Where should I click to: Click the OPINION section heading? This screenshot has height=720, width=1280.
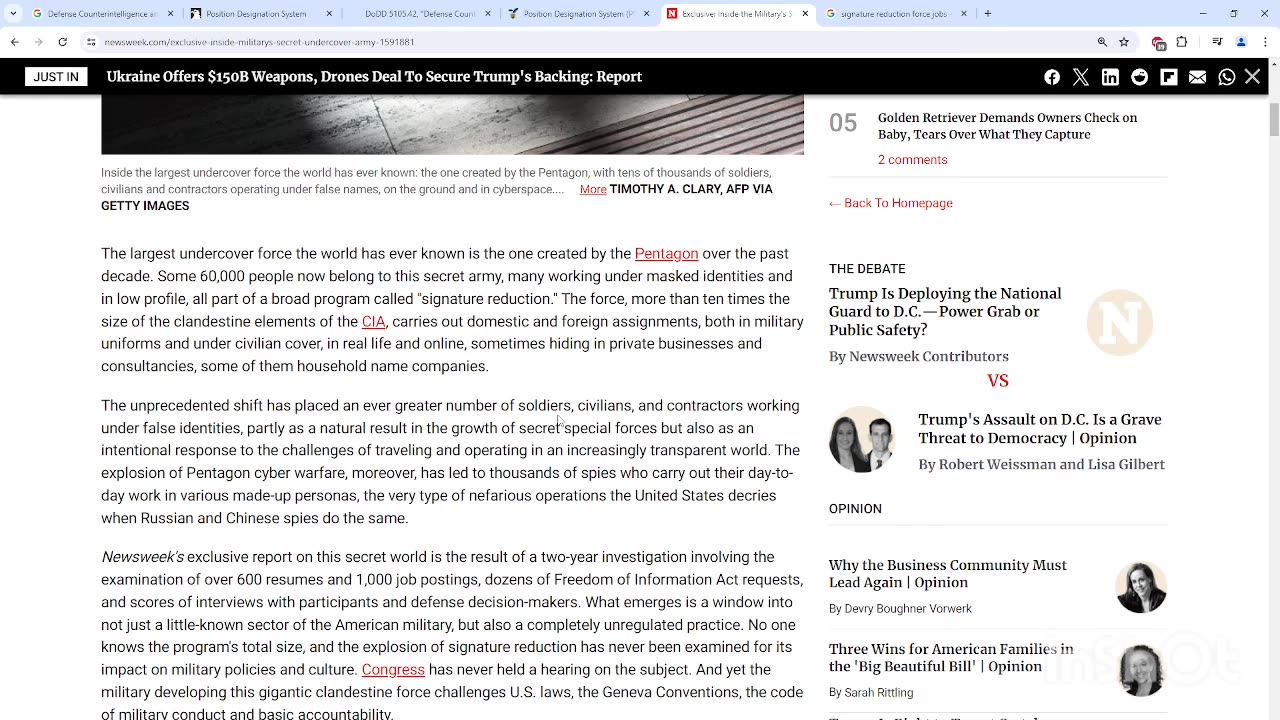[855, 509]
